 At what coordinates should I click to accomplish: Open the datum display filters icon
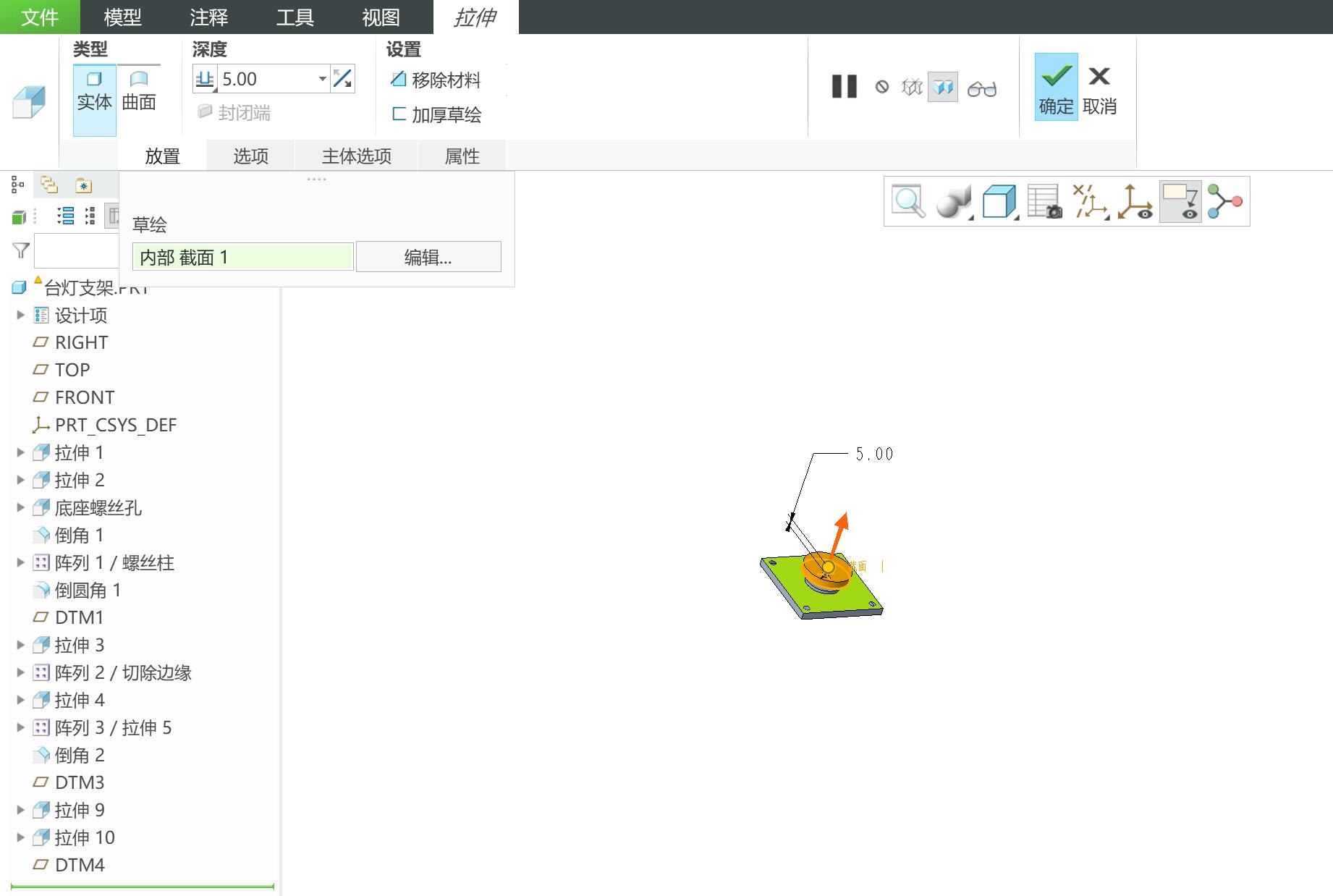(1090, 201)
